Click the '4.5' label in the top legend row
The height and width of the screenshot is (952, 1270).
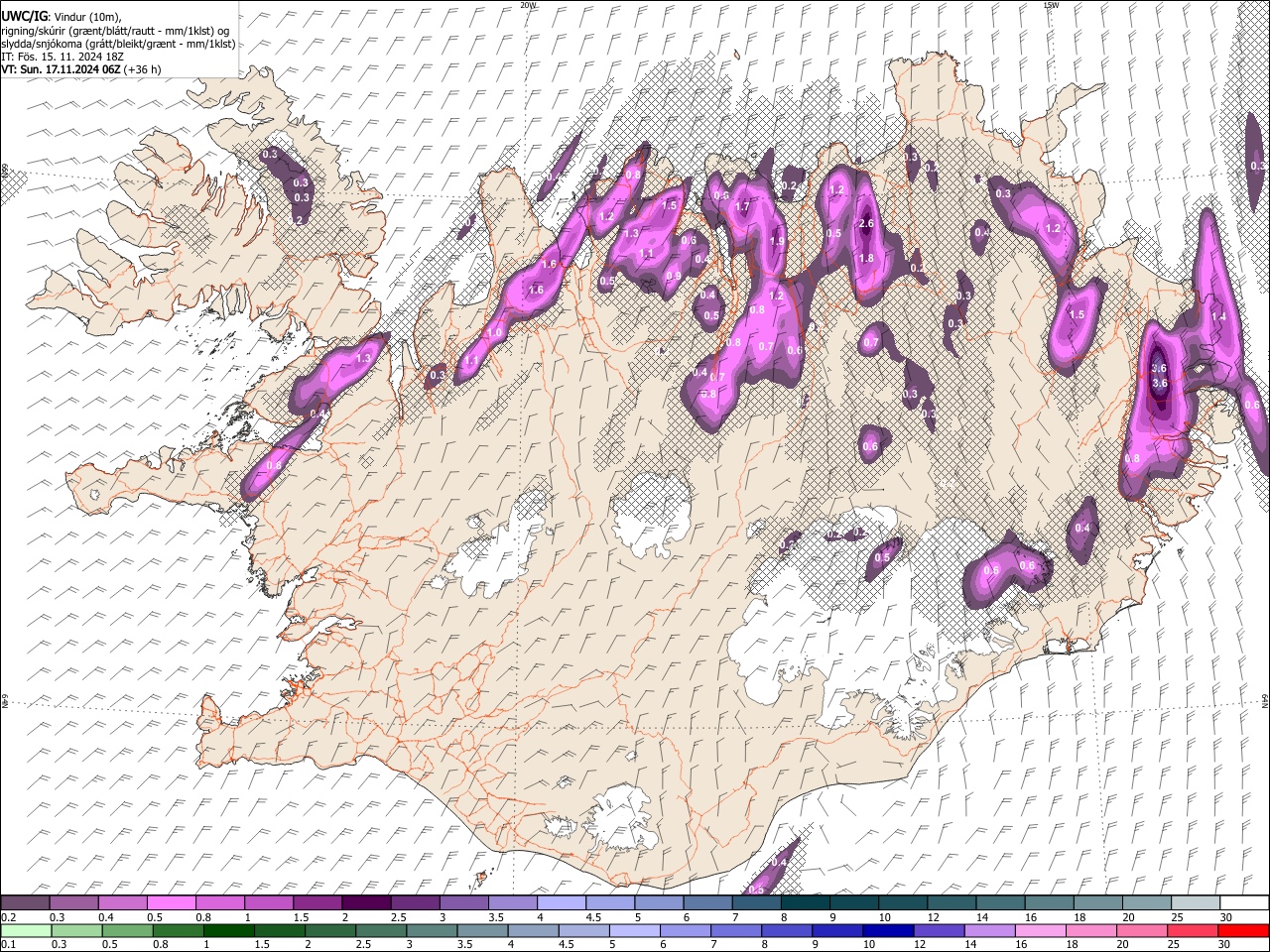[x=593, y=917]
